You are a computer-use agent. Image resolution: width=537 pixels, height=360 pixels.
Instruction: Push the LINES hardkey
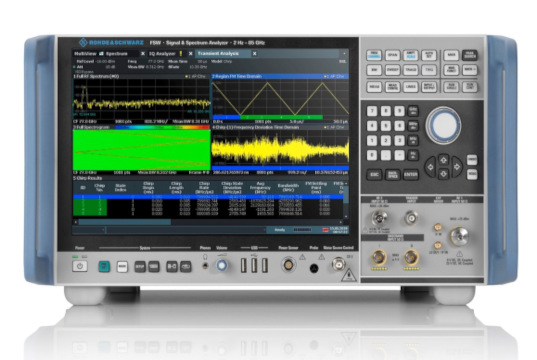pyautogui.click(x=410, y=87)
